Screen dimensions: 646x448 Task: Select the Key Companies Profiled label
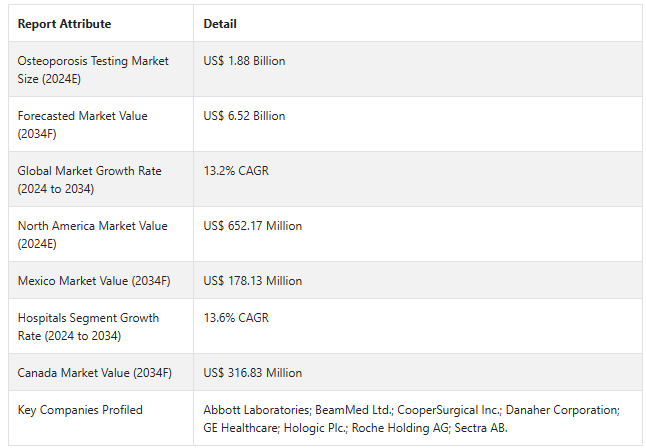tap(80, 410)
